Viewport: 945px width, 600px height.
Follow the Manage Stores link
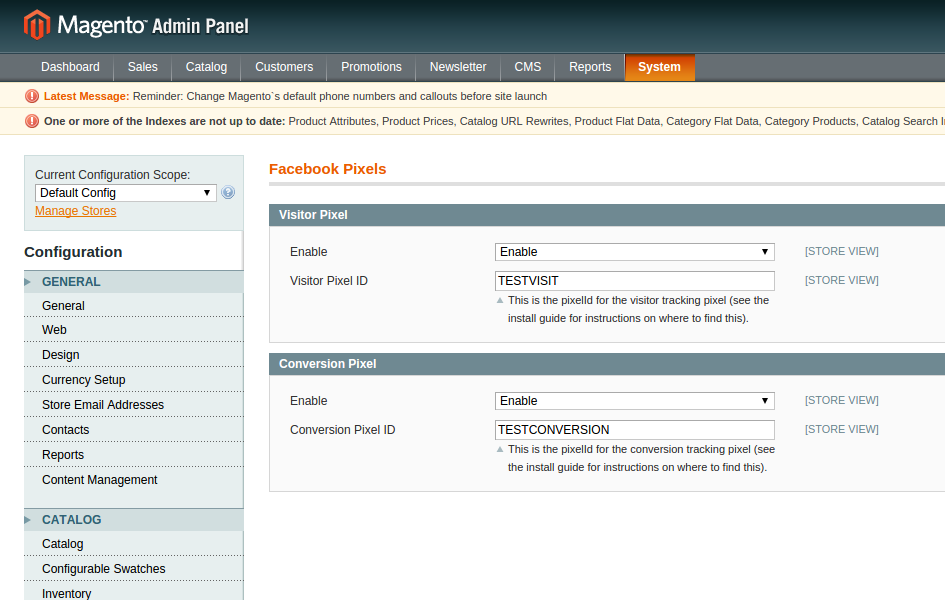pos(75,211)
